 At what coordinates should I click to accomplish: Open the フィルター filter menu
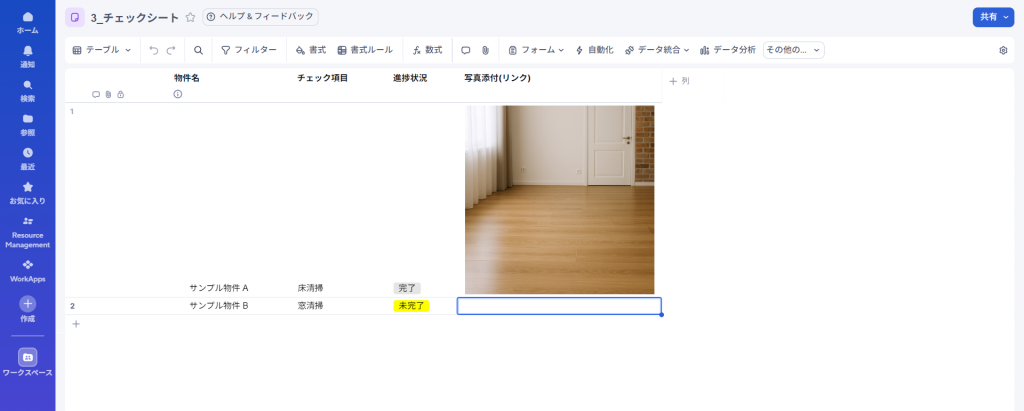249,50
